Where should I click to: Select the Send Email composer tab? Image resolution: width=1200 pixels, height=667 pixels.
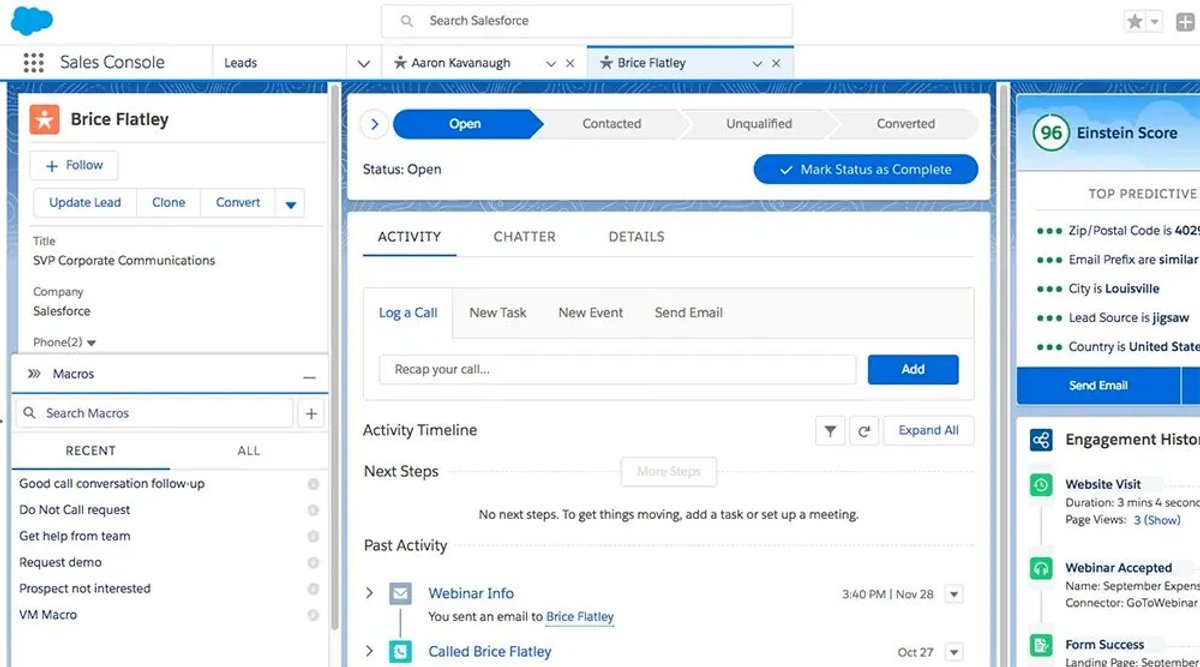[x=688, y=313]
